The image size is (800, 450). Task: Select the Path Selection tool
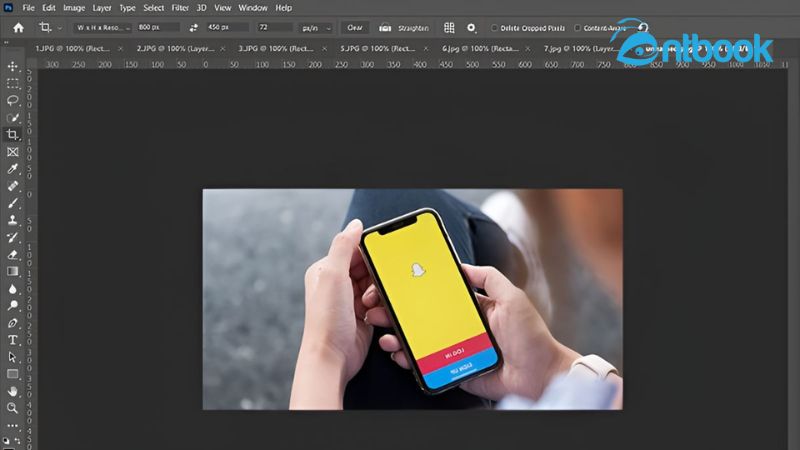point(12,357)
